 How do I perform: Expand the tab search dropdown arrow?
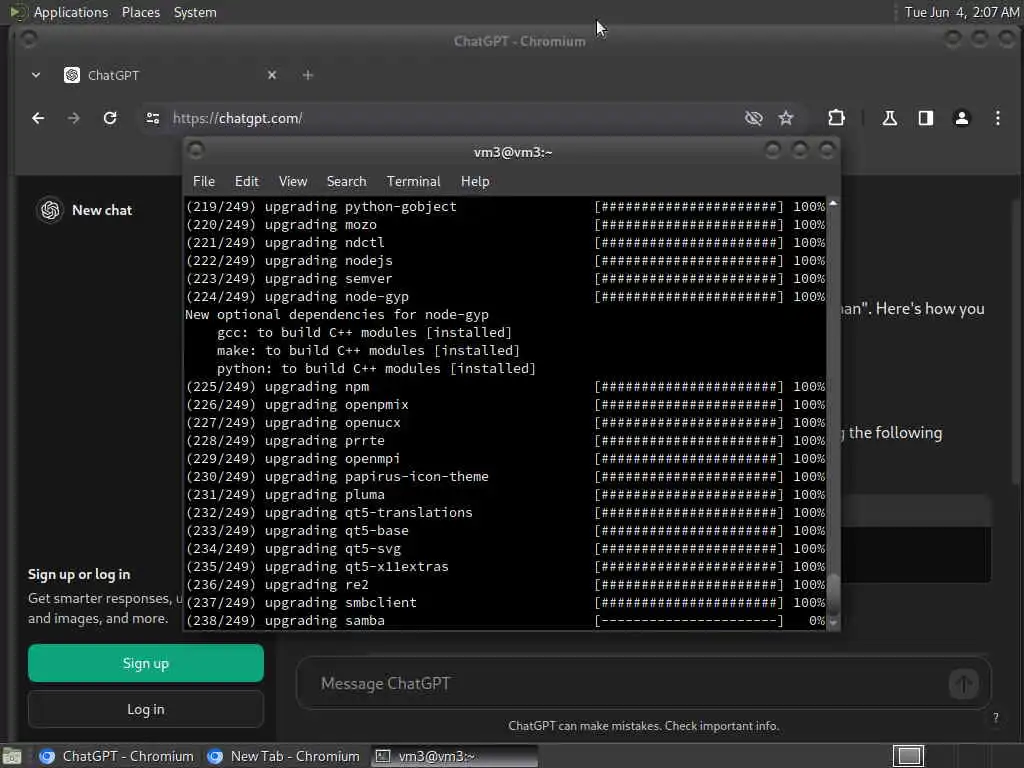[36, 75]
